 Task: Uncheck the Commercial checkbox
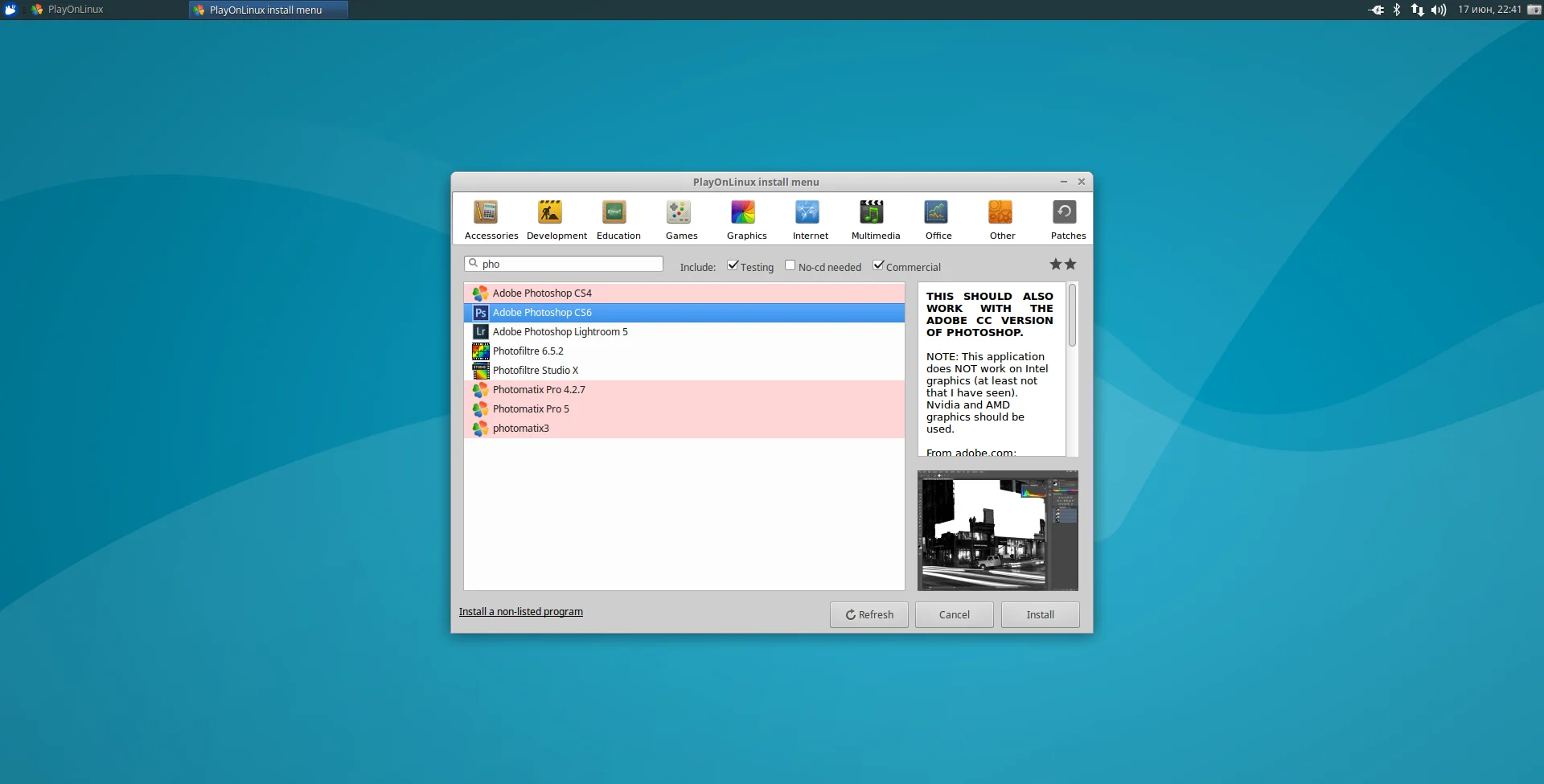pyautogui.click(x=879, y=265)
